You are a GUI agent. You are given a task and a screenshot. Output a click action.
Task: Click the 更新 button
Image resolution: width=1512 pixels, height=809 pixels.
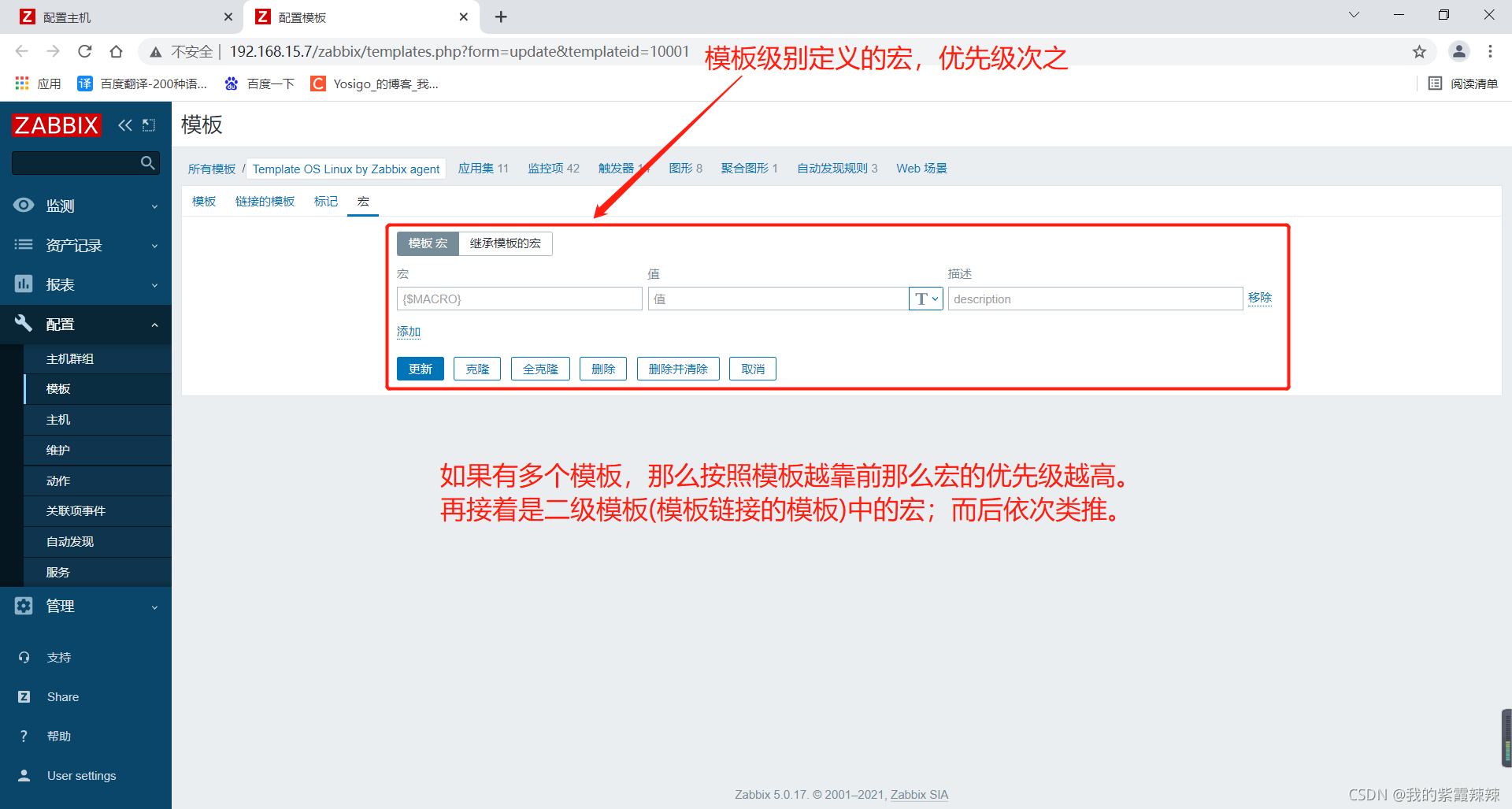tap(421, 369)
